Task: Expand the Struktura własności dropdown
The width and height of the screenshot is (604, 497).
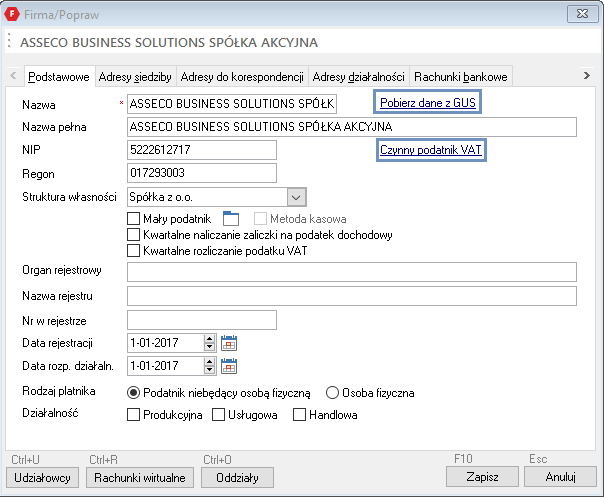Action: tap(296, 197)
